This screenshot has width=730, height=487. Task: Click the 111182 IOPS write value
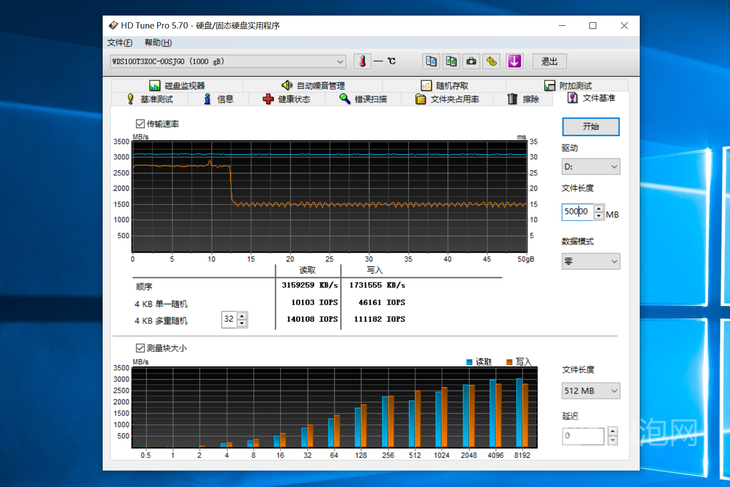pyautogui.click(x=379, y=319)
